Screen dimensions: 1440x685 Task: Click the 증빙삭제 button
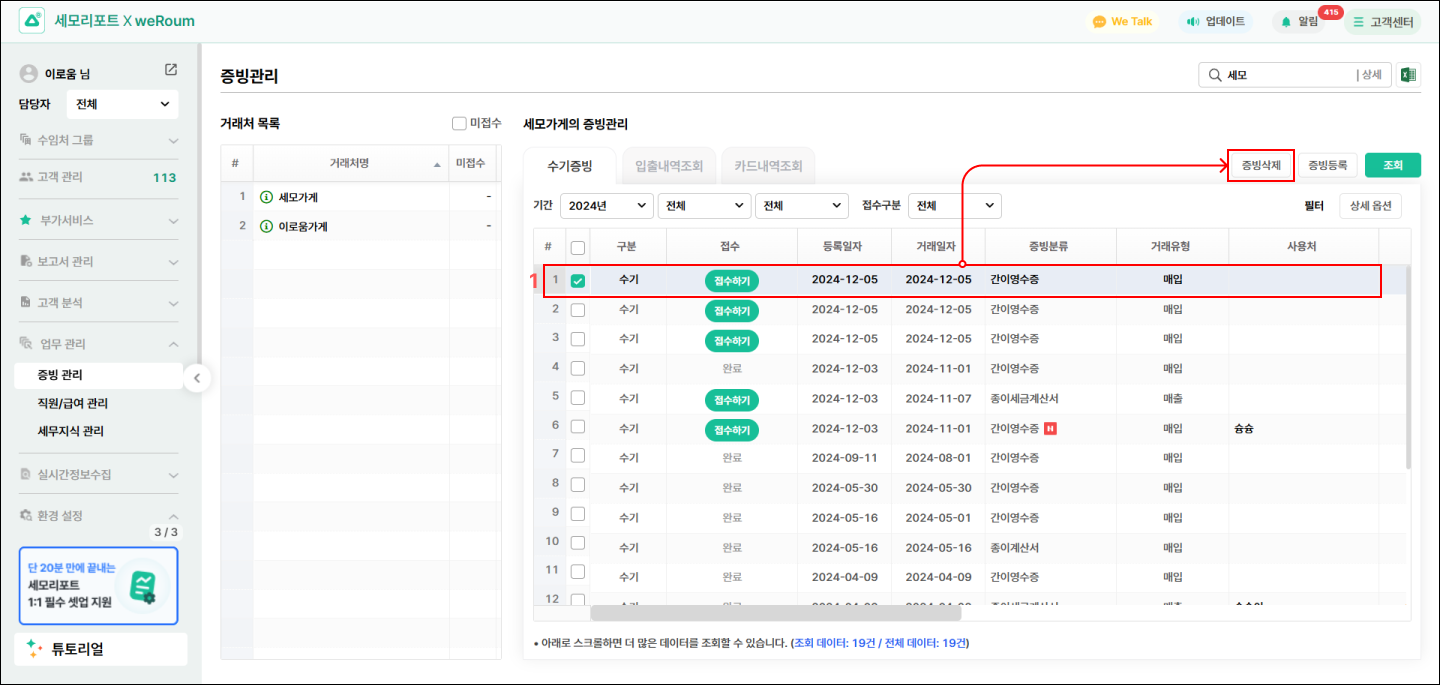[1260, 166]
